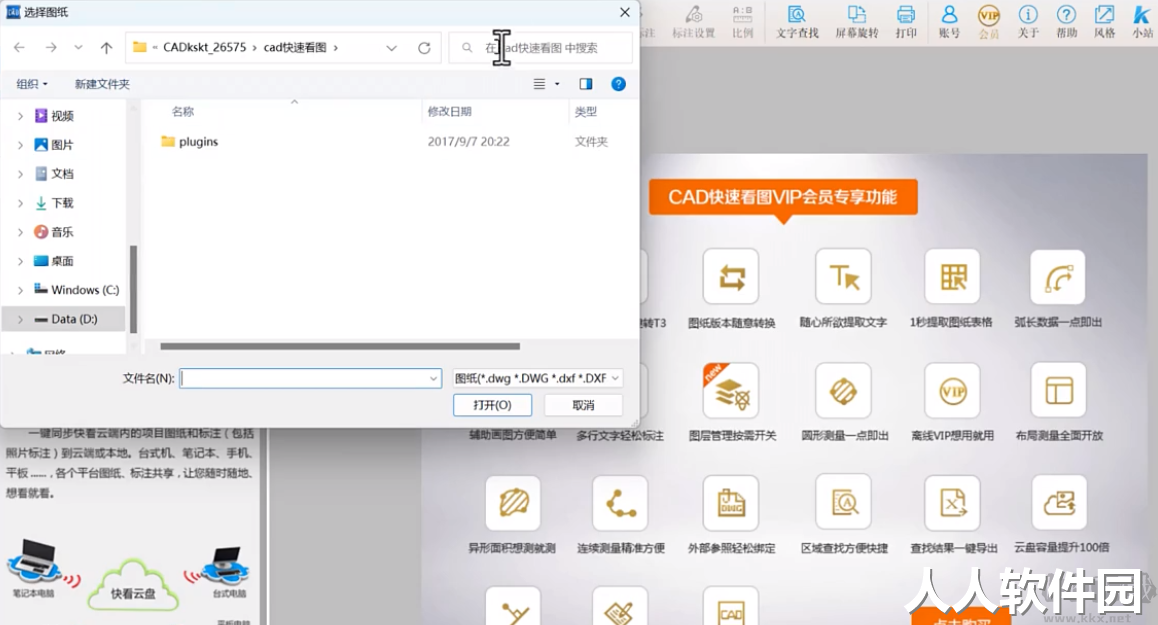Open the view options dropdown arrow

pyautogui.click(x=558, y=84)
